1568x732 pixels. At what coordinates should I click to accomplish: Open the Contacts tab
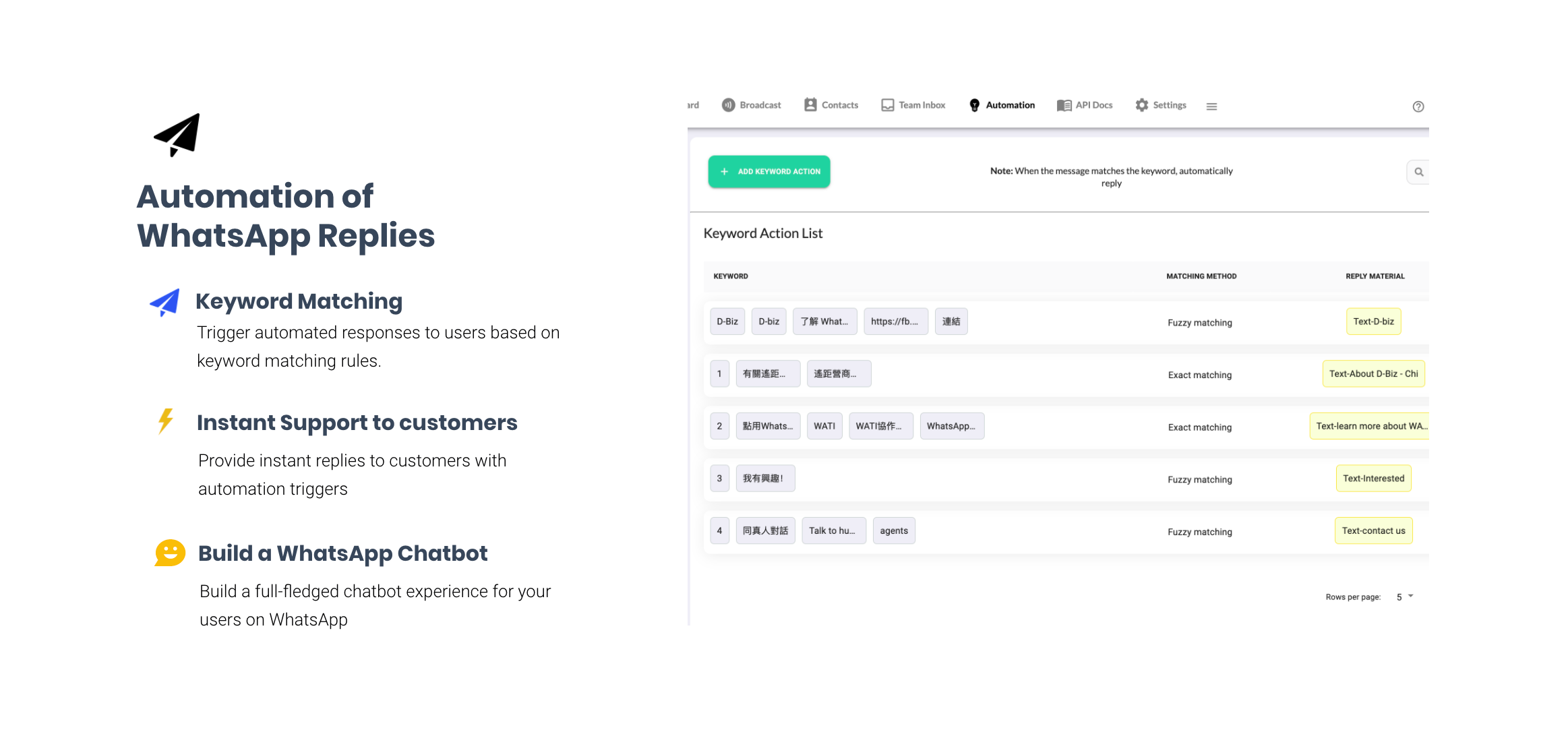[831, 105]
